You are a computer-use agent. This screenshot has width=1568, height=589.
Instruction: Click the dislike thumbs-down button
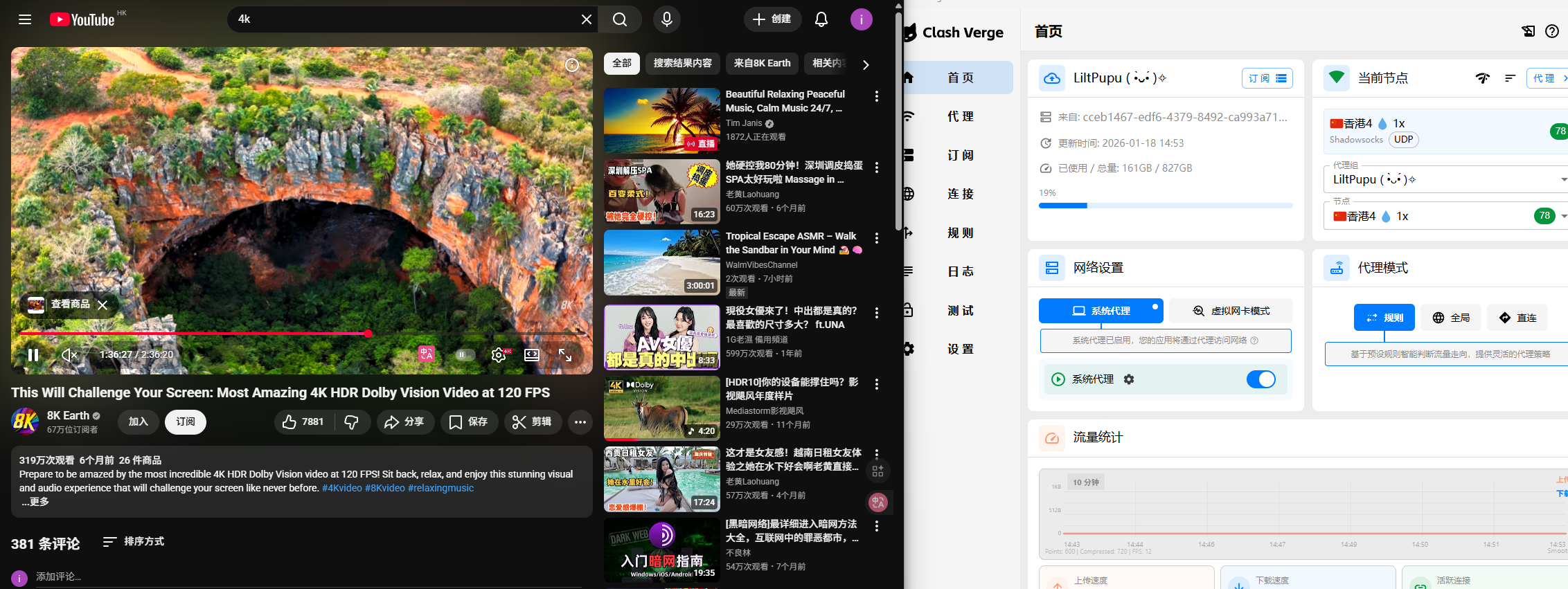[352, 422]
